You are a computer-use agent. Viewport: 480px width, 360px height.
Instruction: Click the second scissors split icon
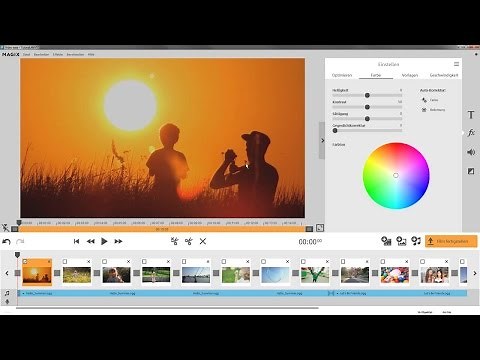pyautogui.click(x=189, y=241)
